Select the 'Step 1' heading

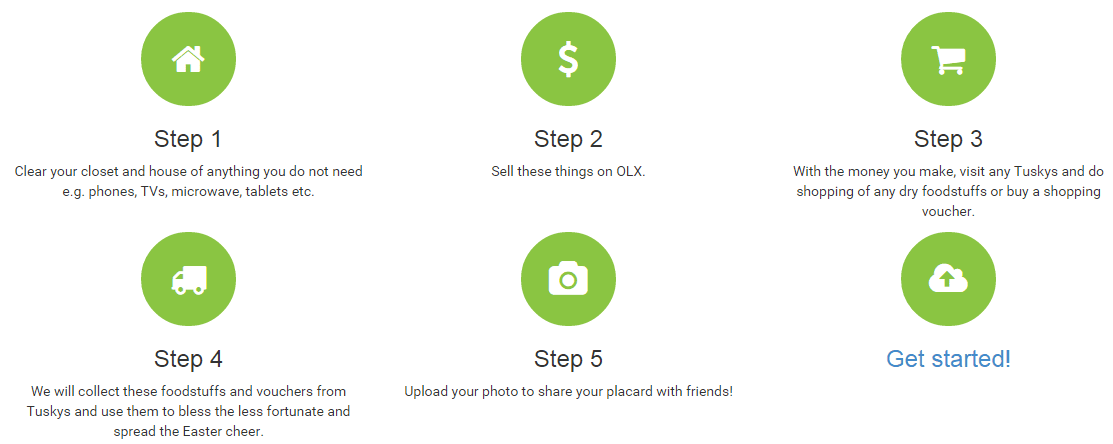click(188, 139)
